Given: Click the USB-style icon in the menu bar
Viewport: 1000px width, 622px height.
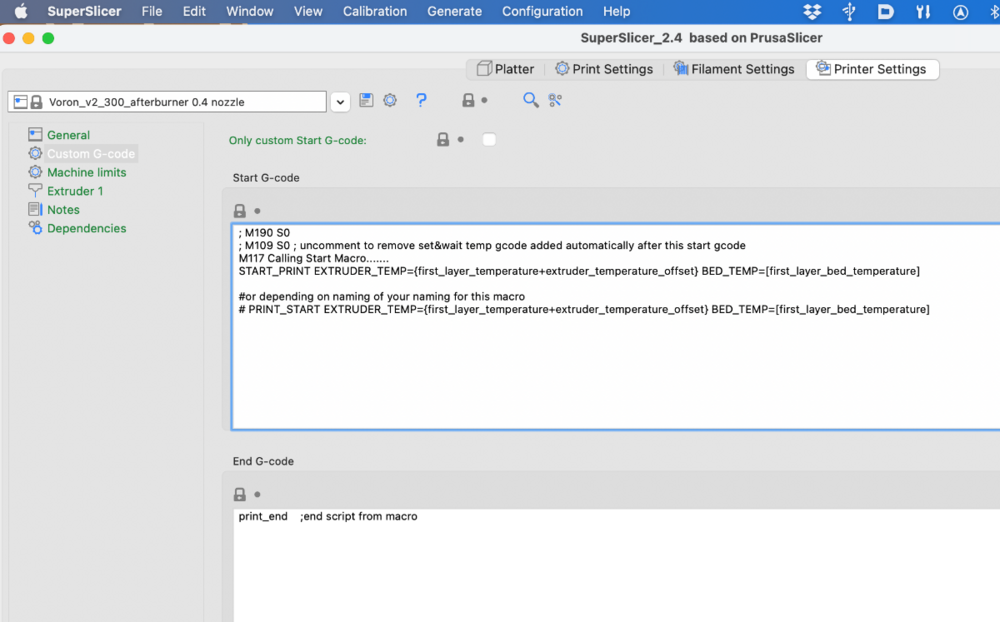Looking at the screenshot, I should tap(849, 11).
